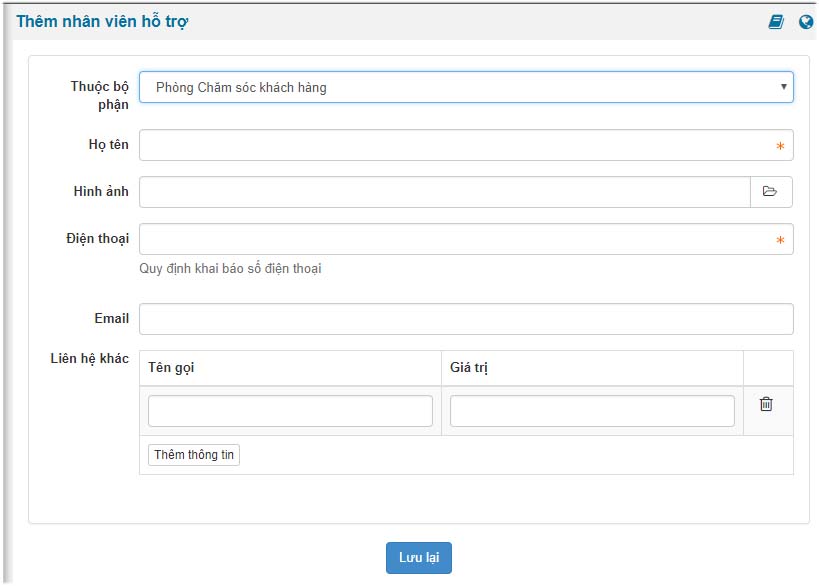Click the Lưu lại save button

tap(419, 558)
